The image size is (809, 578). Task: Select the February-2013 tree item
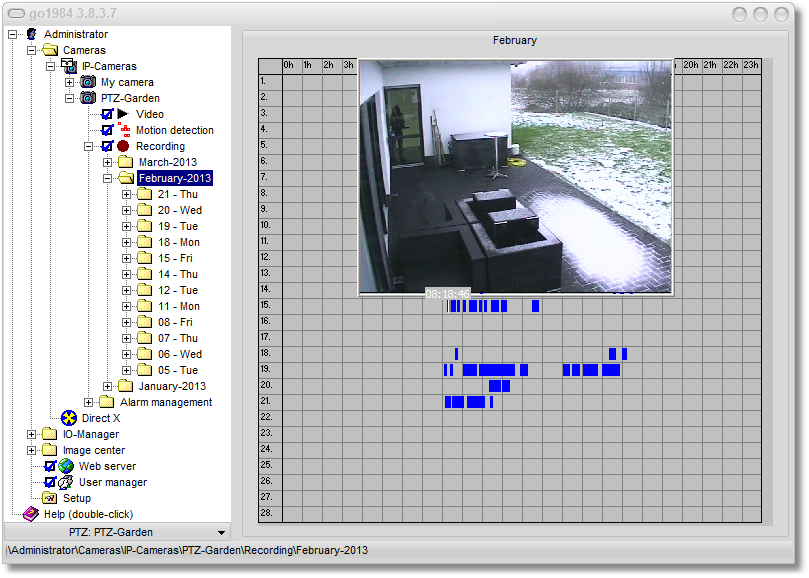point(175,178)
